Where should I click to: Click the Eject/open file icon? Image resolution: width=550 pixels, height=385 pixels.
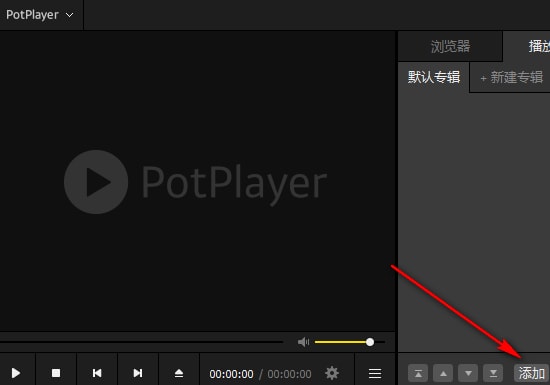click(179, 373)
